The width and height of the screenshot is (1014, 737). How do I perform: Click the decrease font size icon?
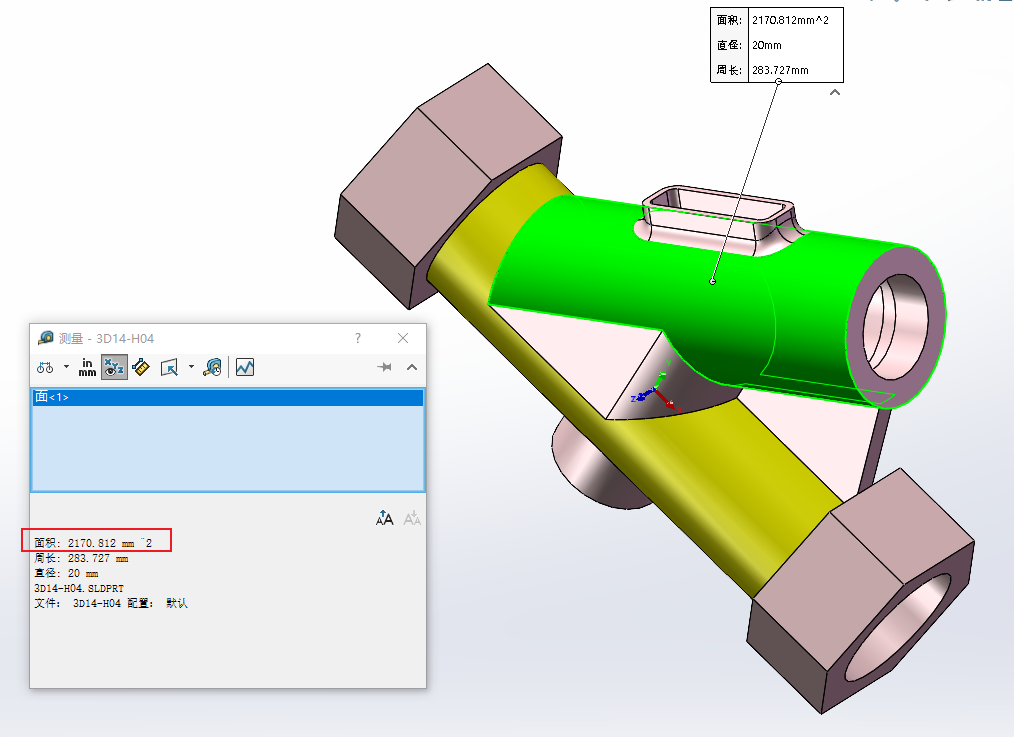pos(410,517)
